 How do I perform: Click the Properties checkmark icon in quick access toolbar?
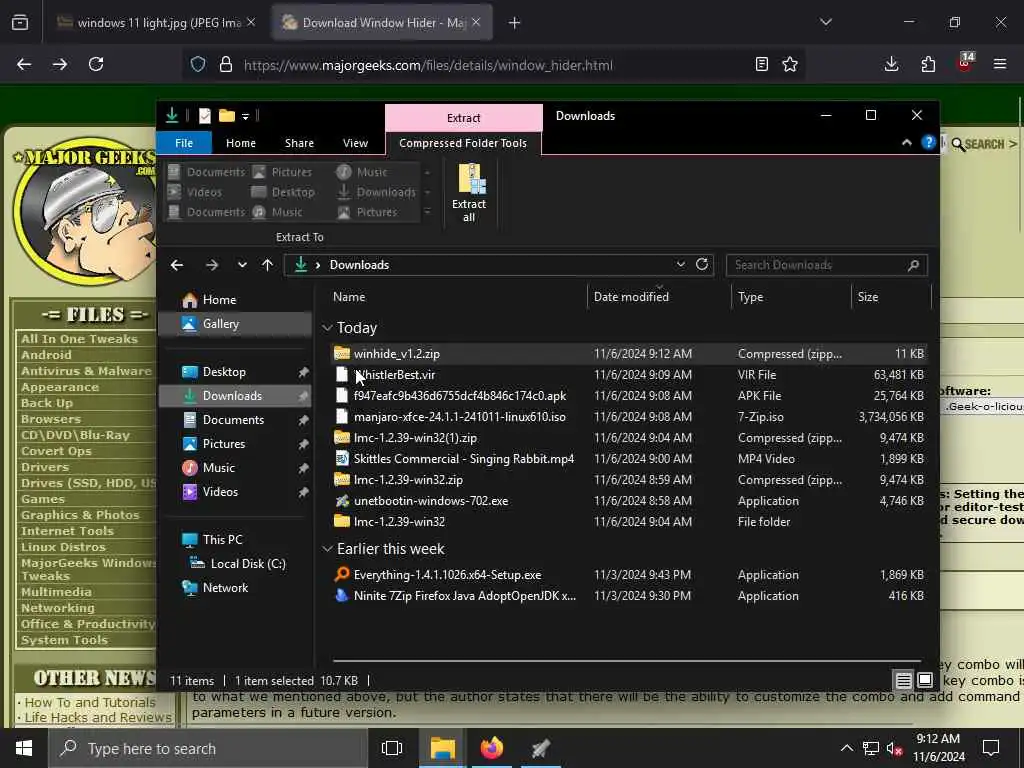pos(204,116)
